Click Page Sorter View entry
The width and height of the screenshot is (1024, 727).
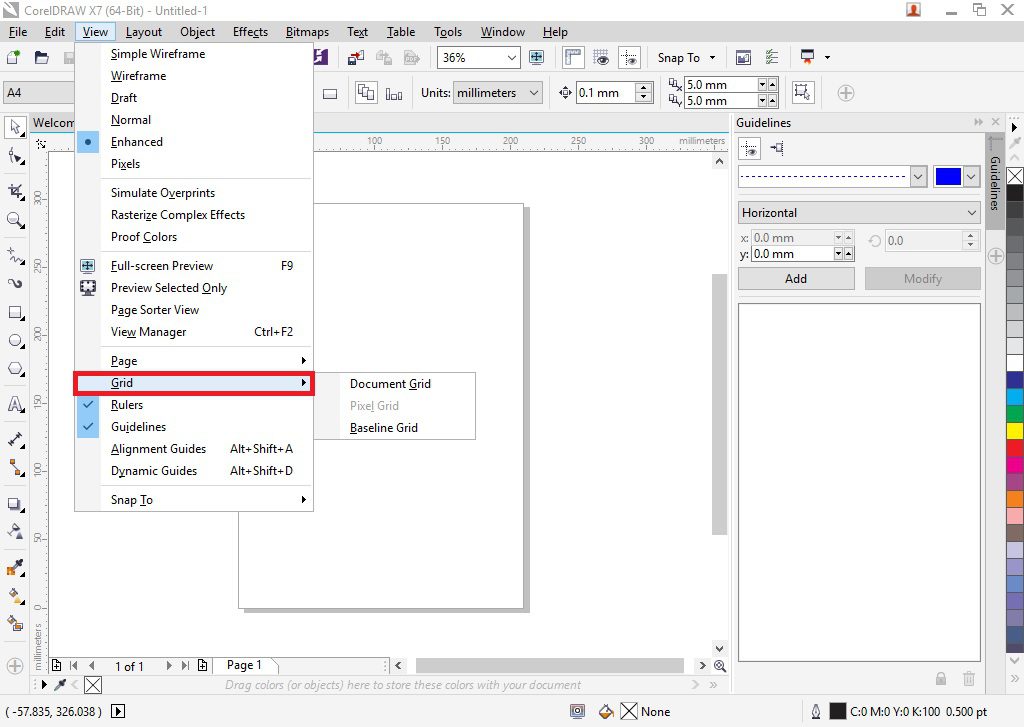tap(194, 310)
